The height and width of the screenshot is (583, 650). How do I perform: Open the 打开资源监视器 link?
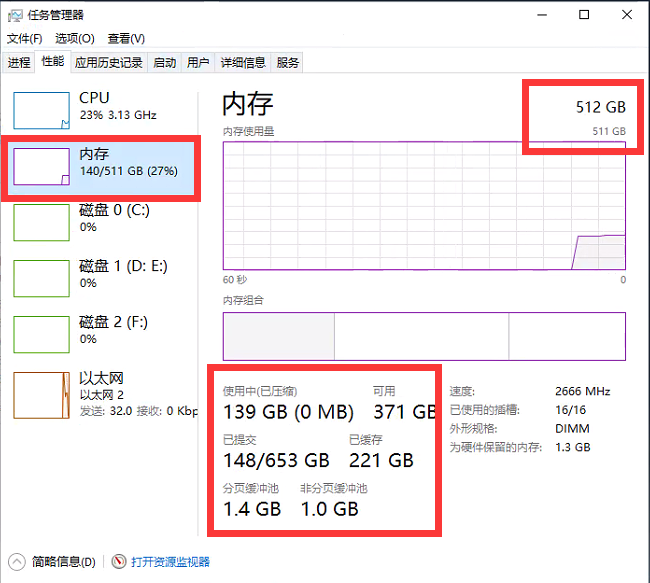pyautogui.click(x=170, y=562)
